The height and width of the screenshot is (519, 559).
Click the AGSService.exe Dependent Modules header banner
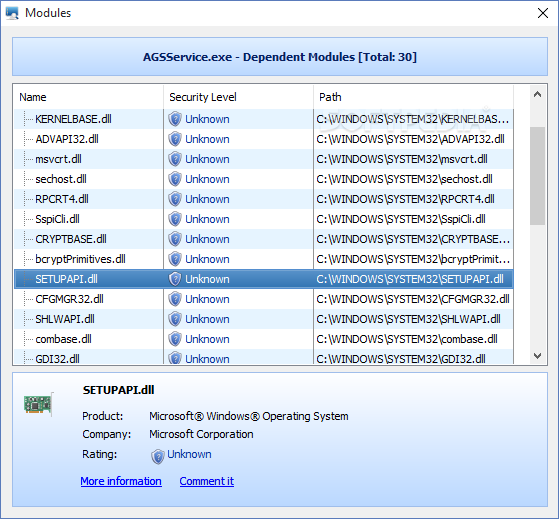click(280, 57)
